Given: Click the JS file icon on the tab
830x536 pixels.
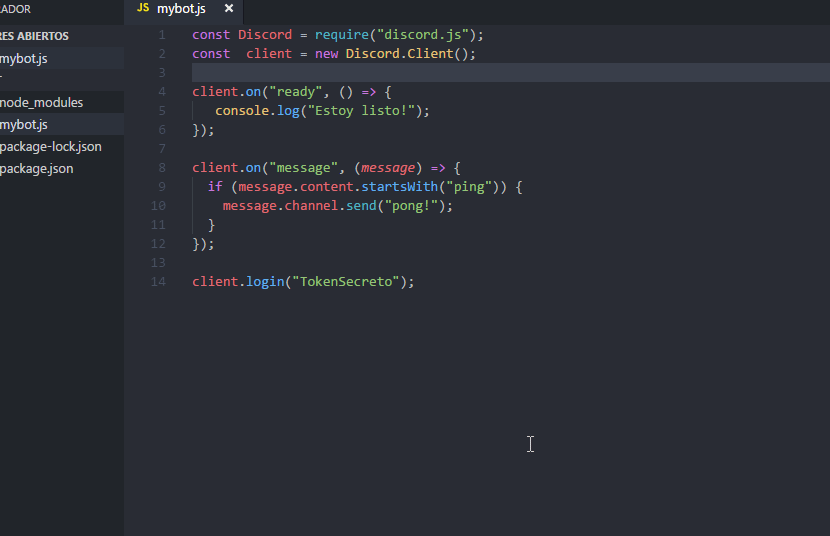Looking at the screenshot, I should click(x=143, y=9).
